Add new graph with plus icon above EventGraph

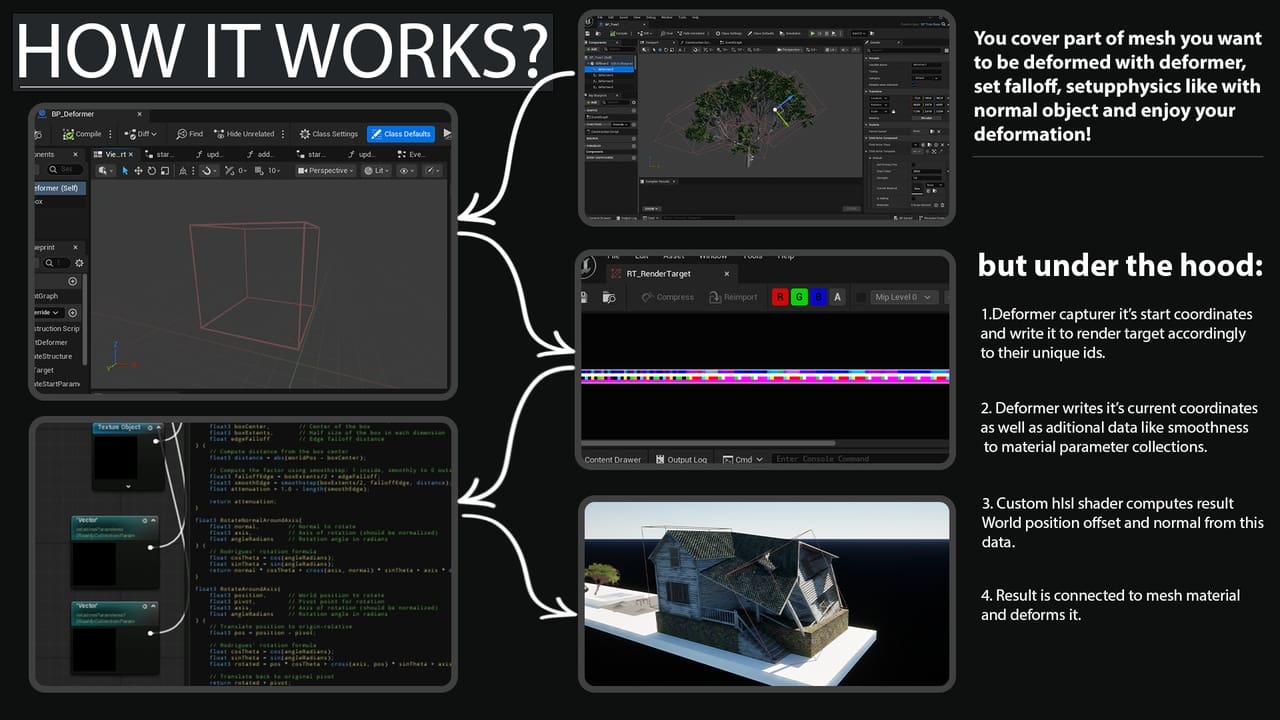click(x=73, y=281)
